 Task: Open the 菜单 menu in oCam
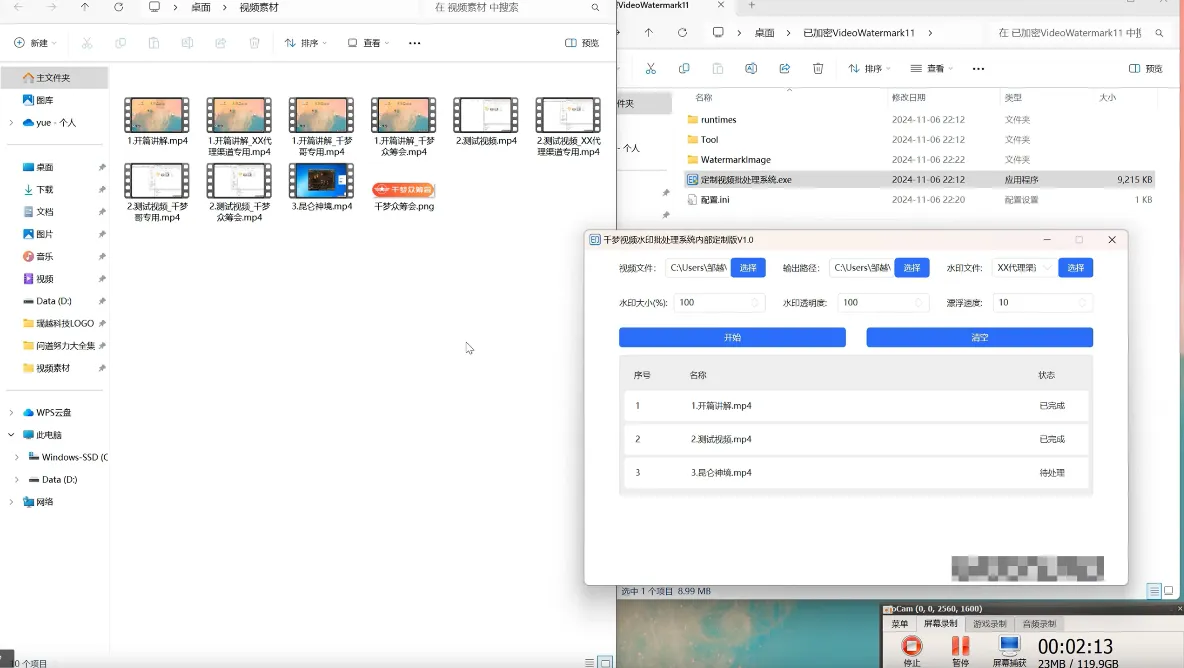(x=900, y=624)
